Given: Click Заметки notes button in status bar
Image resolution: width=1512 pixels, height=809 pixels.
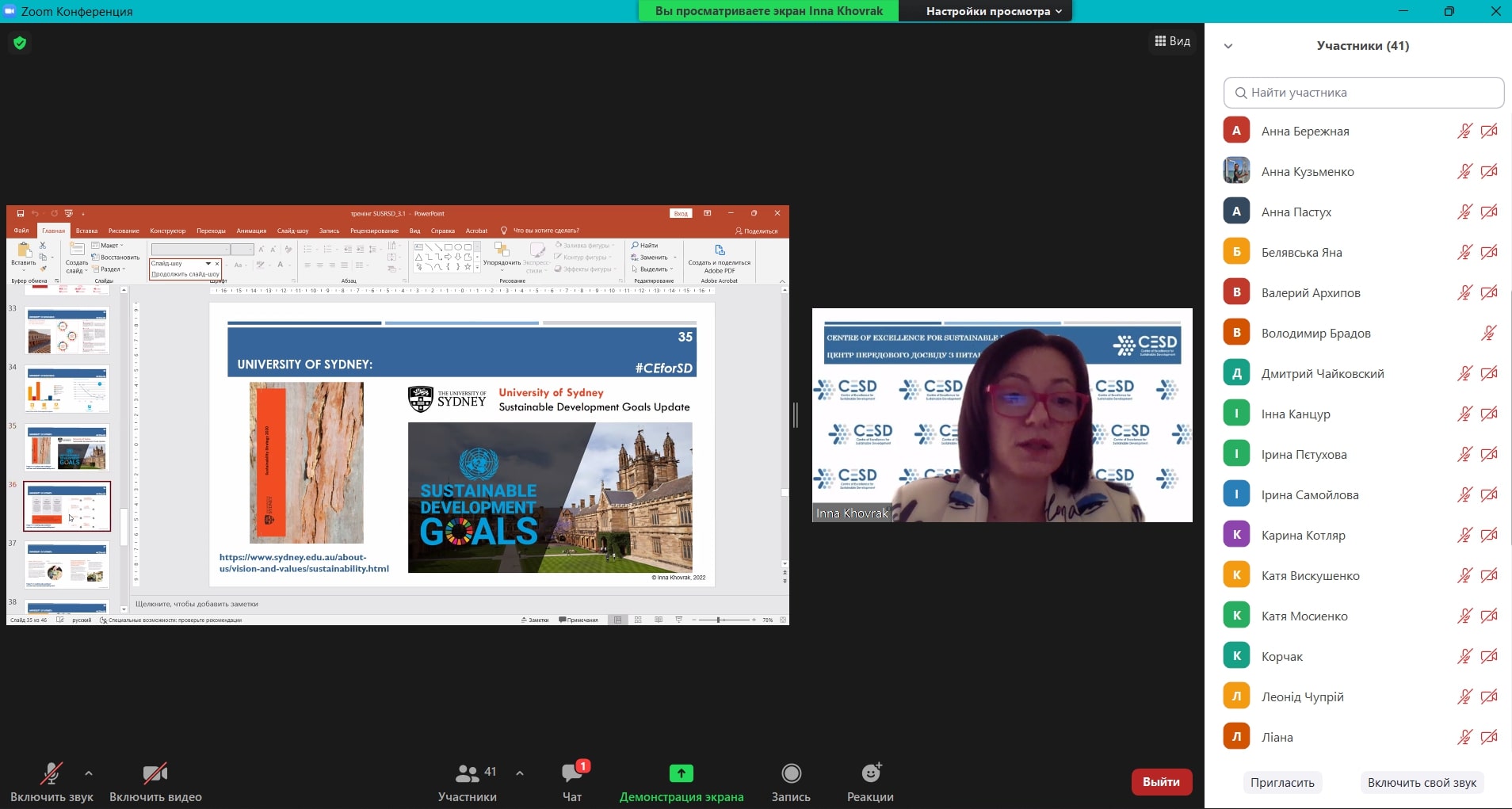Looking at the screenshot, I should tap(535, 620).
